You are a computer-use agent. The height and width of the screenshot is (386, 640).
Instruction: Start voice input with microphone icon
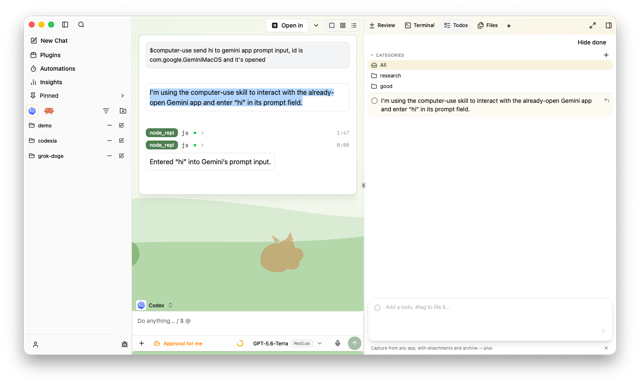click(x=338, y=344)
